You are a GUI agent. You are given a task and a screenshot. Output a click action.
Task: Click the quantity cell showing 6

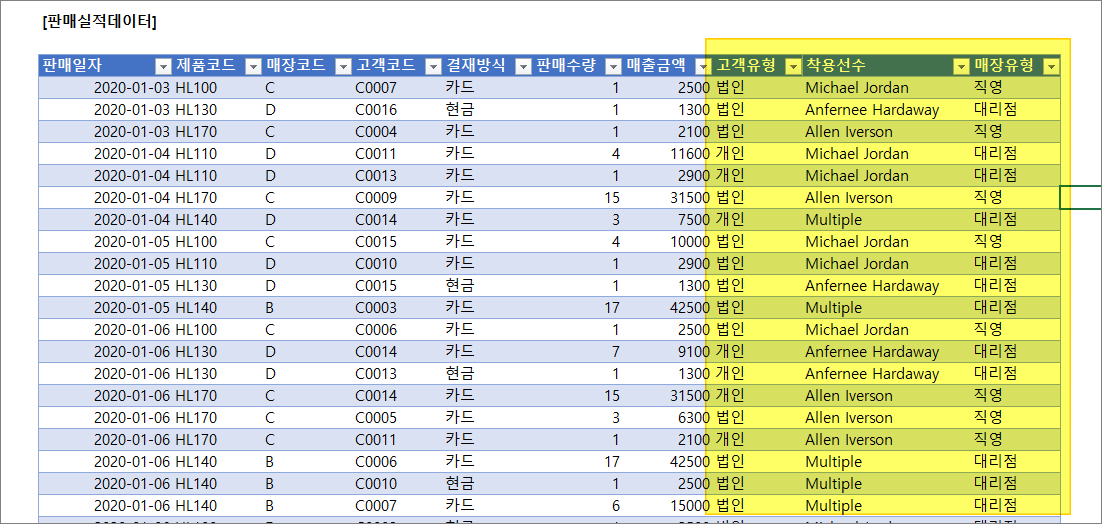[578, 506]
